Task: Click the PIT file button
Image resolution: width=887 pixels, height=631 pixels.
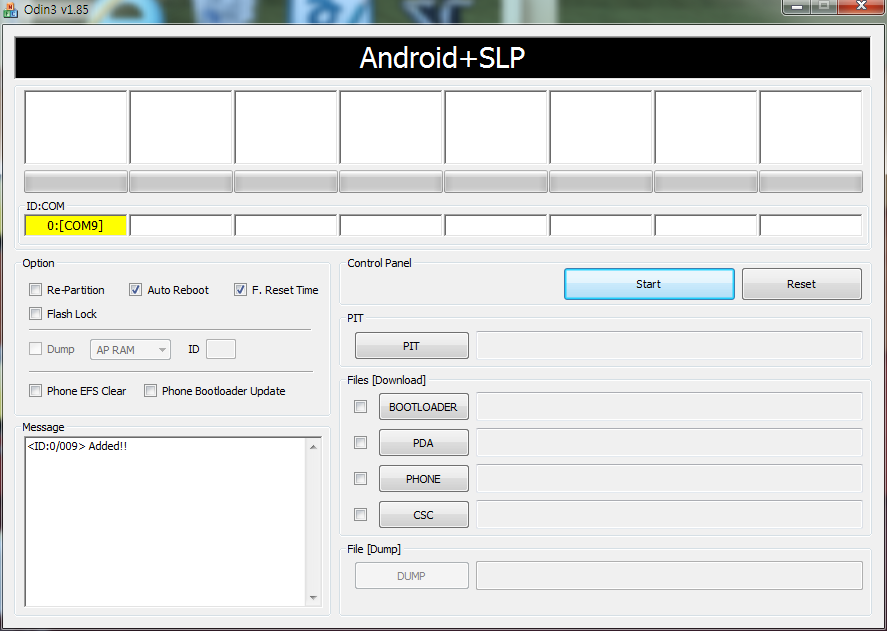Action: point(411,346)
